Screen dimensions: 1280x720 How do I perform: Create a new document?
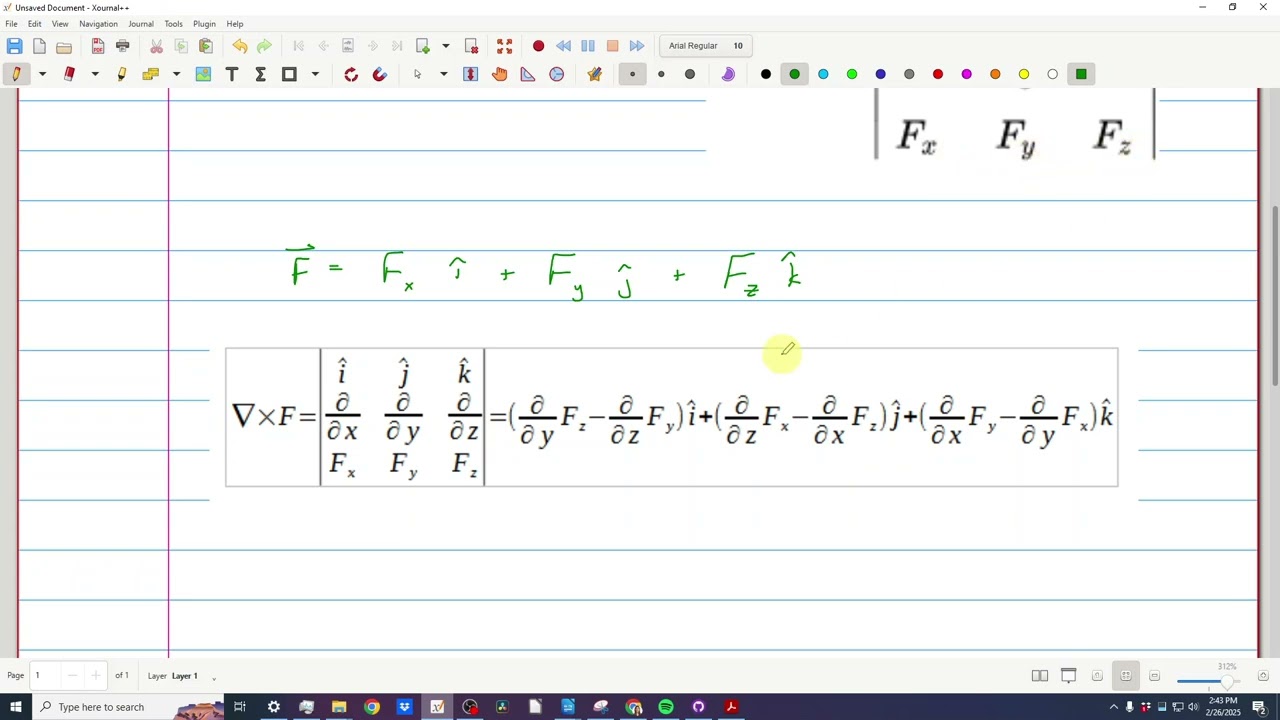(x=39, y=46)
